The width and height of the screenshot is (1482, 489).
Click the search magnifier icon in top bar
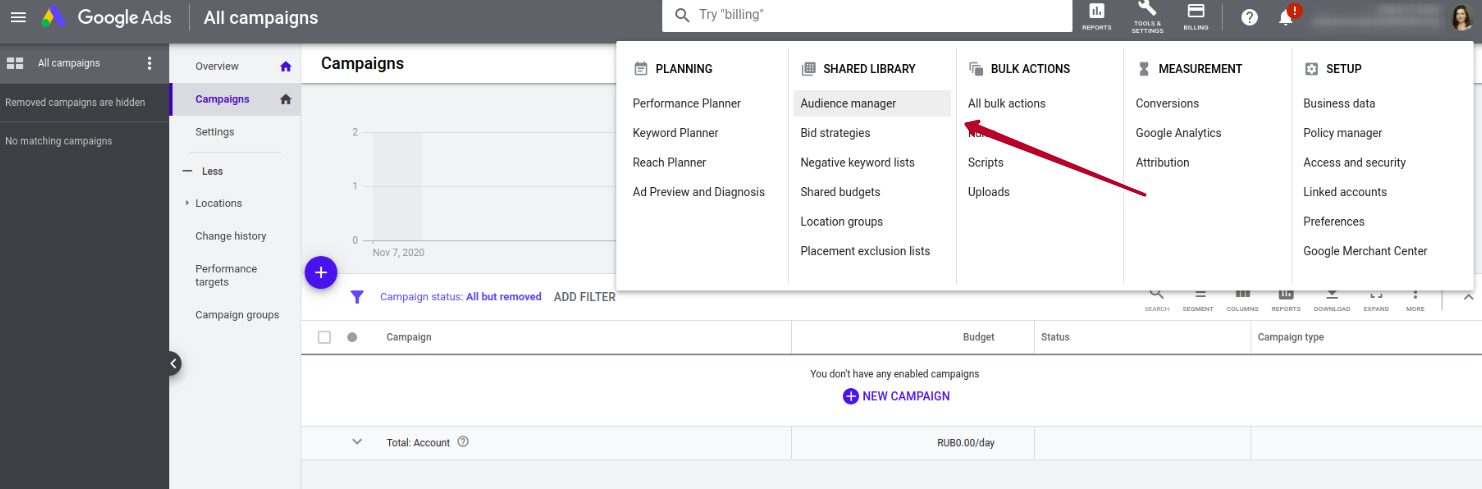[682, 15]
